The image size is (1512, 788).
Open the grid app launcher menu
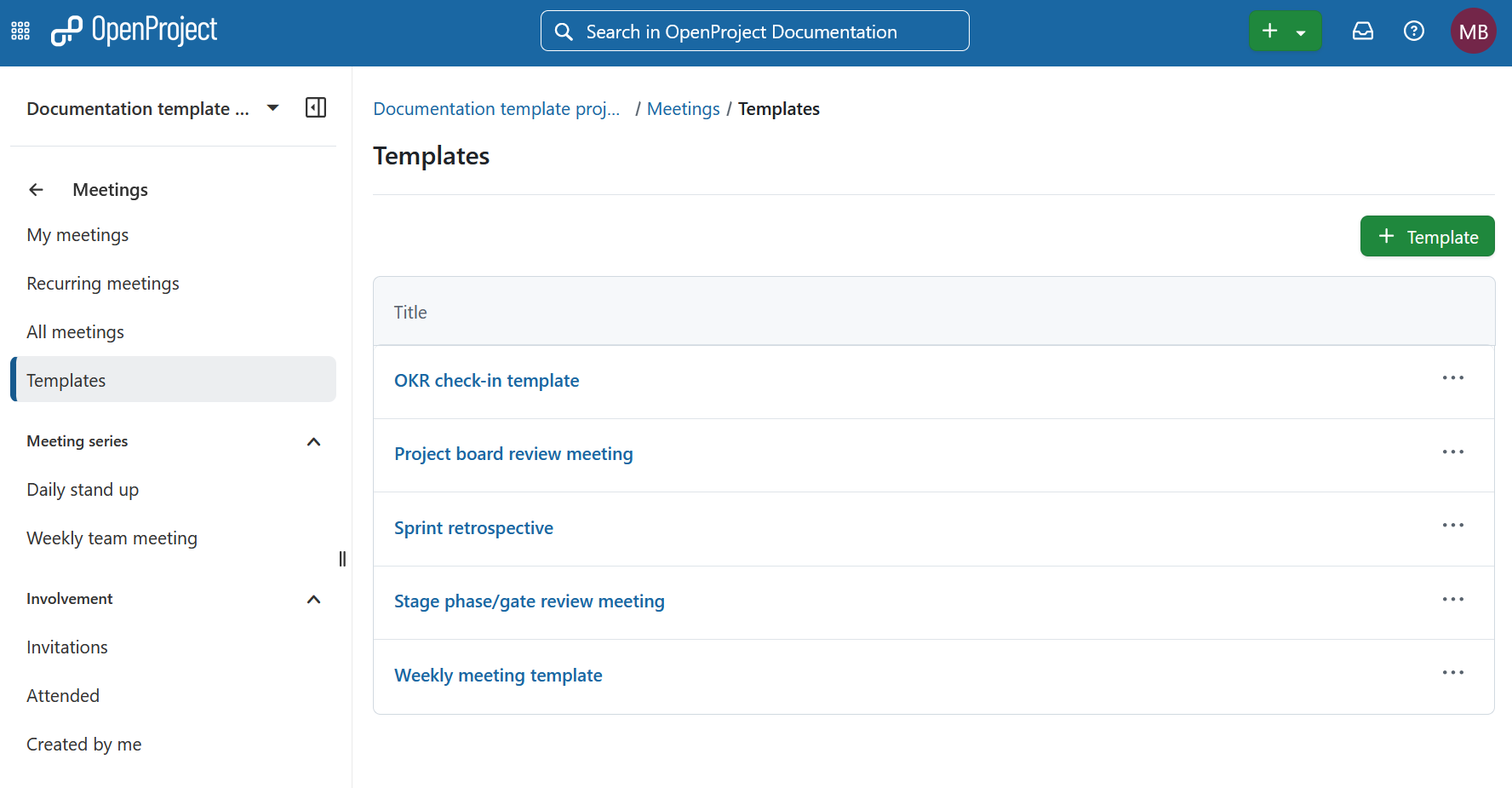(x=20, y=30)
